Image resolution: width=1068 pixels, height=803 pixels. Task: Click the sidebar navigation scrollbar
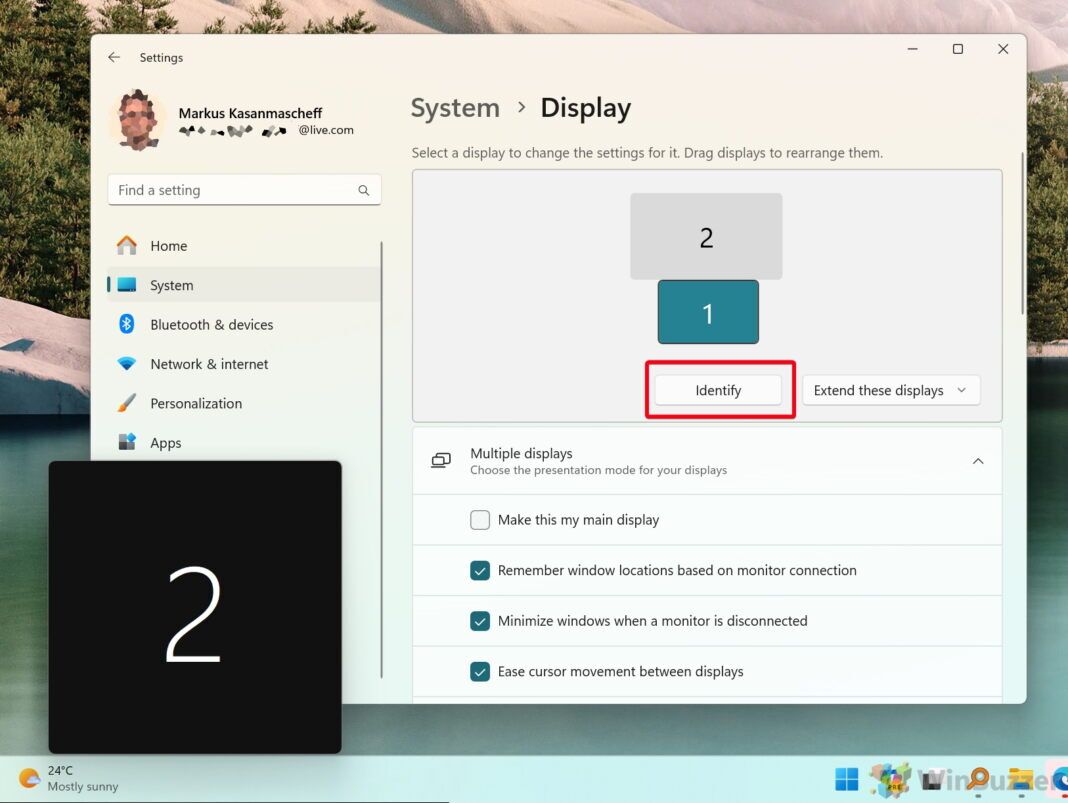coord(381,459)
